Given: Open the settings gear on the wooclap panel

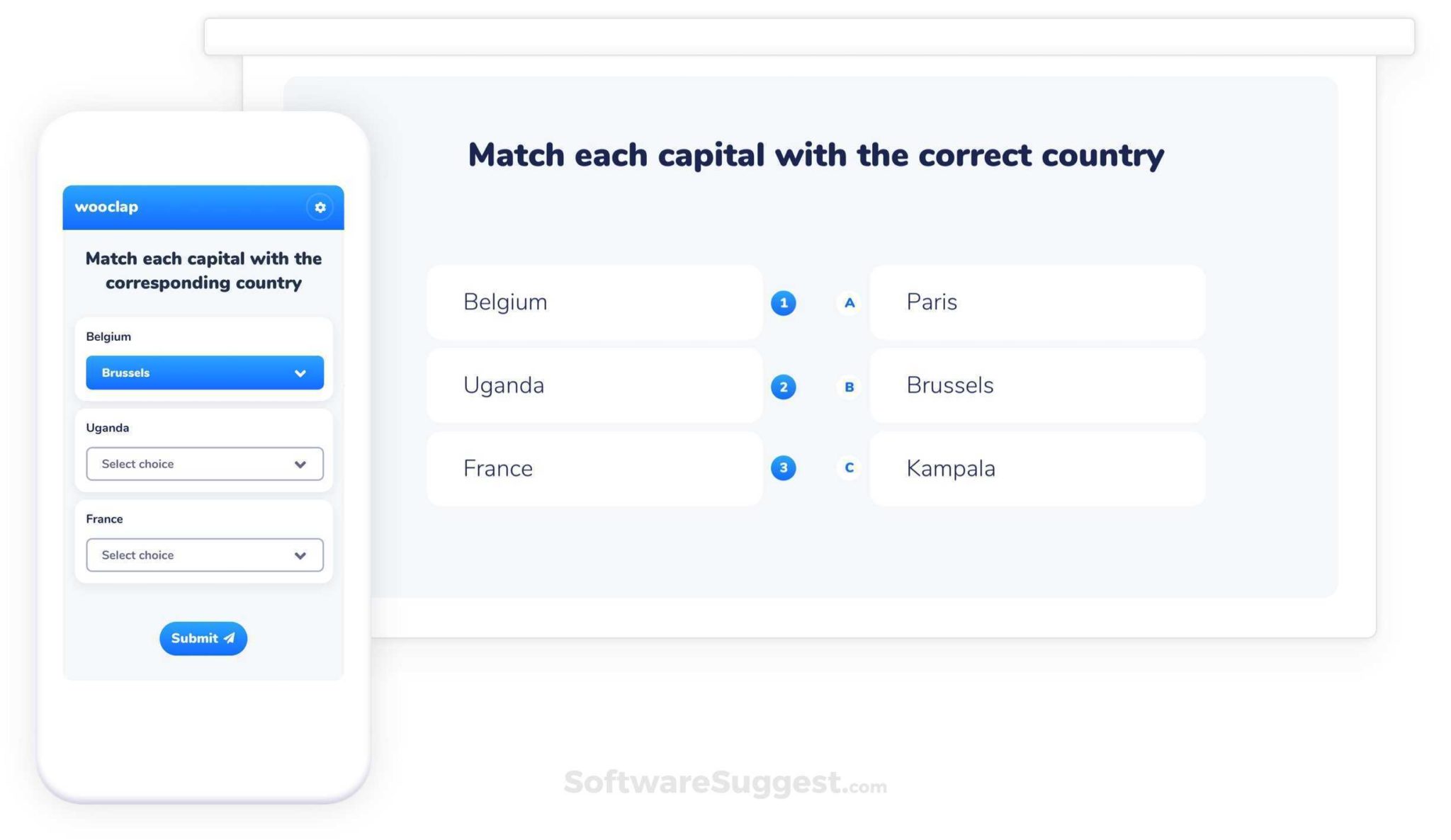Looking at the screenshot, I should tap(320, 207).
